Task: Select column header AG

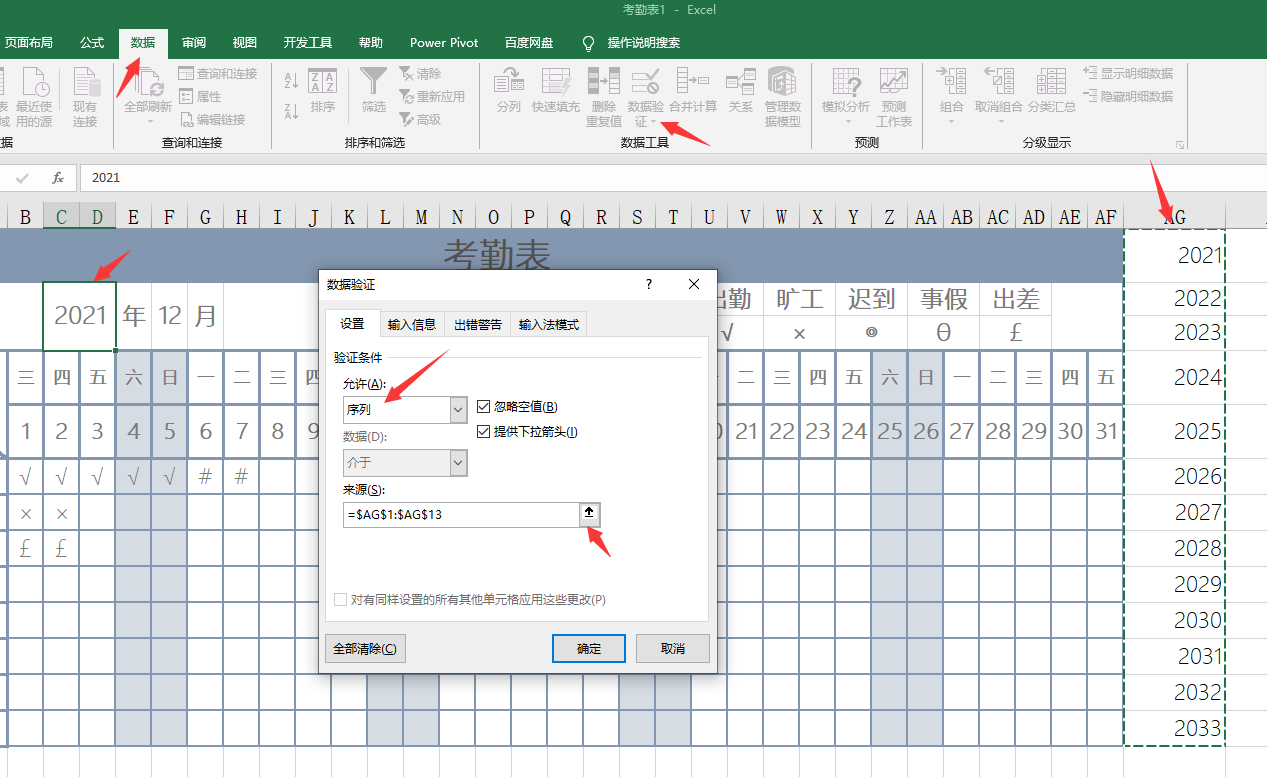Action: coord(1174,216)
